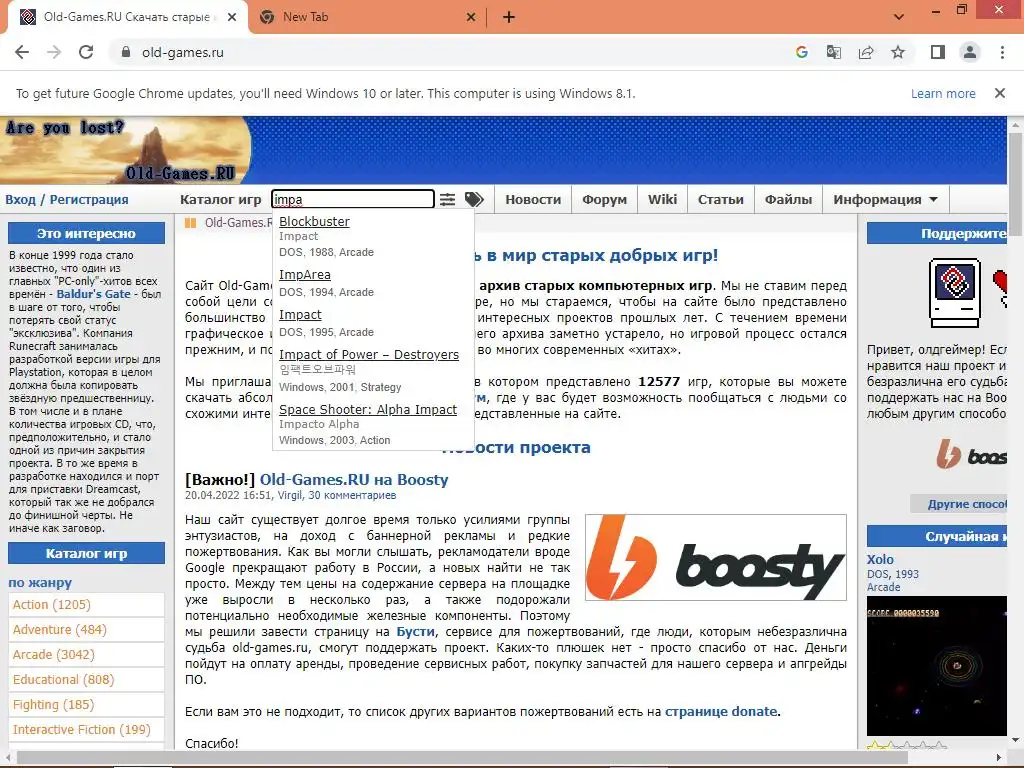This screenshot has width=1024, height=768.
Task: Share this page icon
Action: coord(866,52)
